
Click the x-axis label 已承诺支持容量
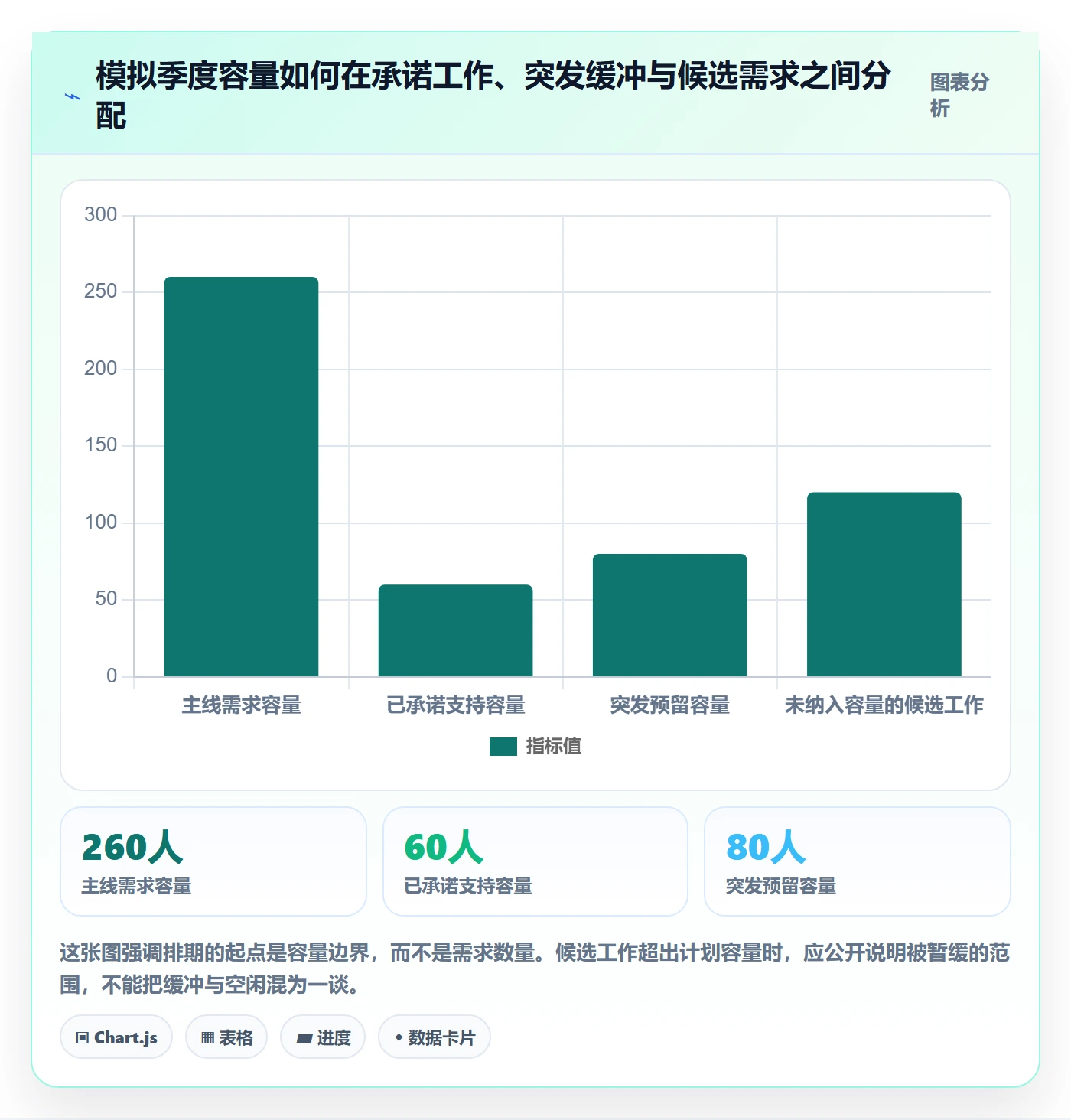click(456, 705)
